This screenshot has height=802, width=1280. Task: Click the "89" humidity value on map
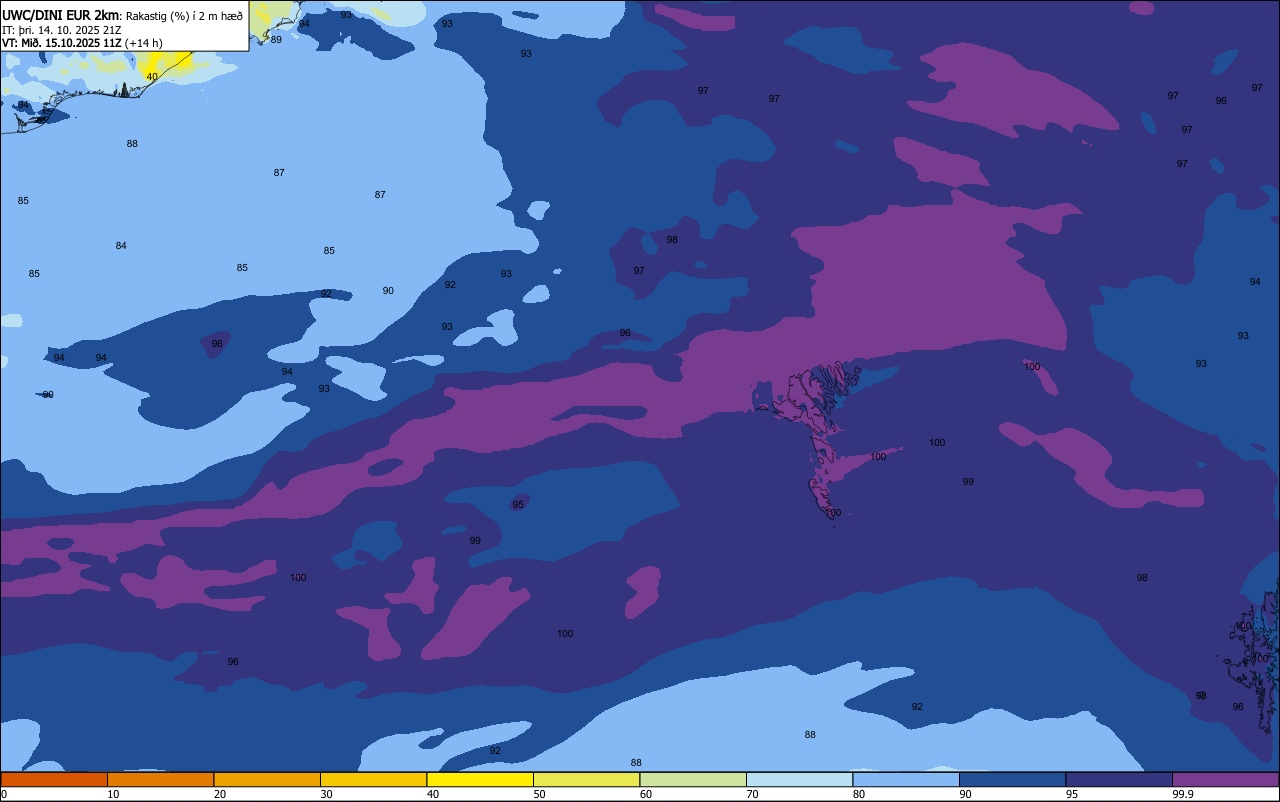276,40
